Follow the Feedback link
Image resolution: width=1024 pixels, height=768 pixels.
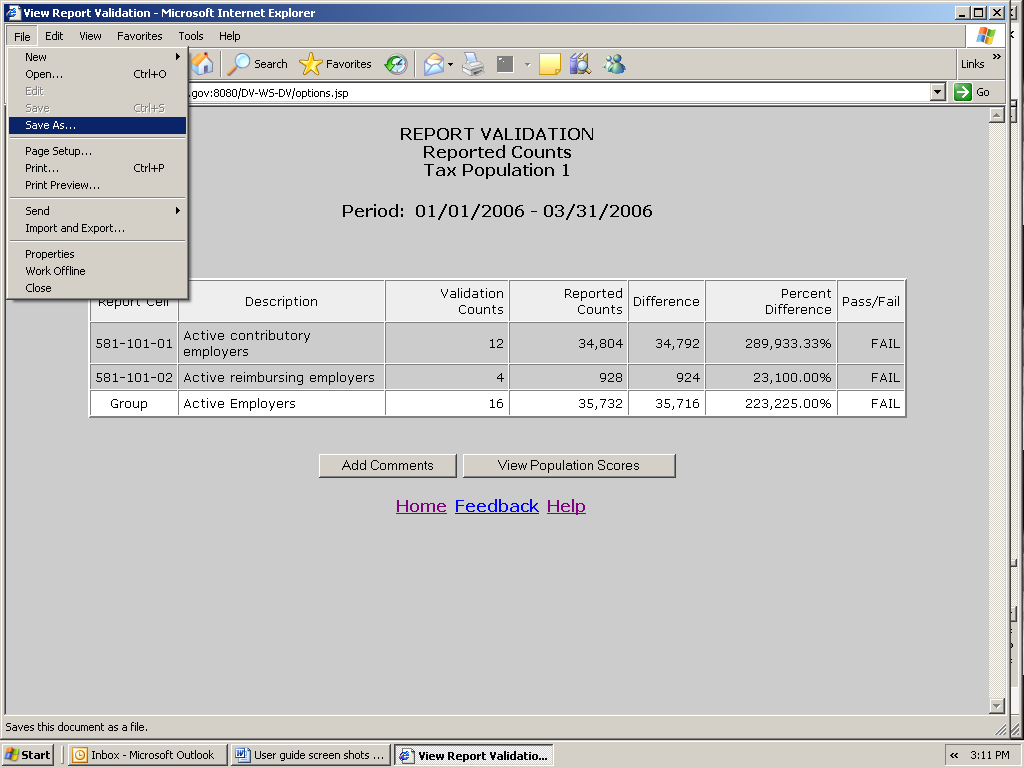coord(497,506)
